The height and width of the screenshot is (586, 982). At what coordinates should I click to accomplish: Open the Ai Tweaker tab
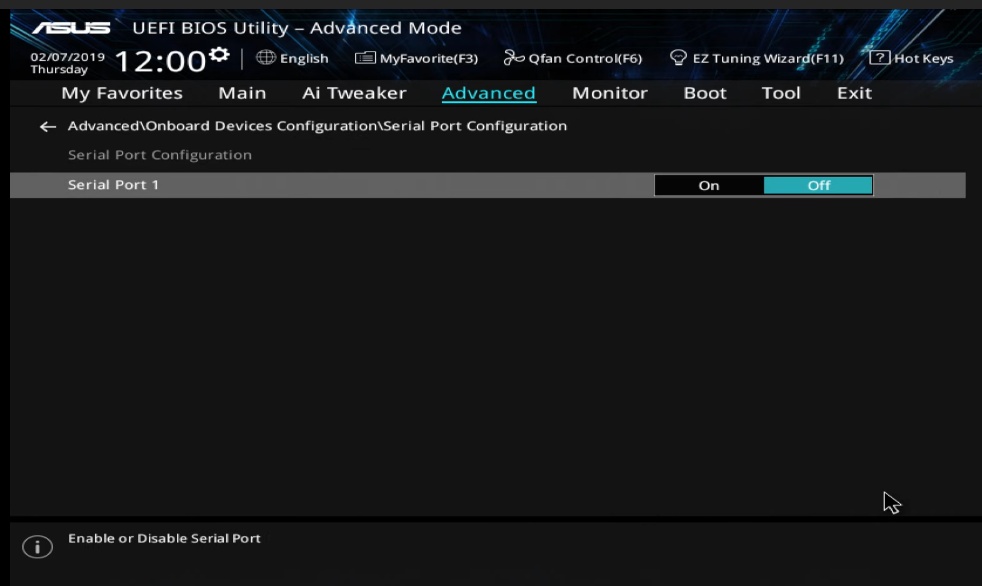point(354,93)
